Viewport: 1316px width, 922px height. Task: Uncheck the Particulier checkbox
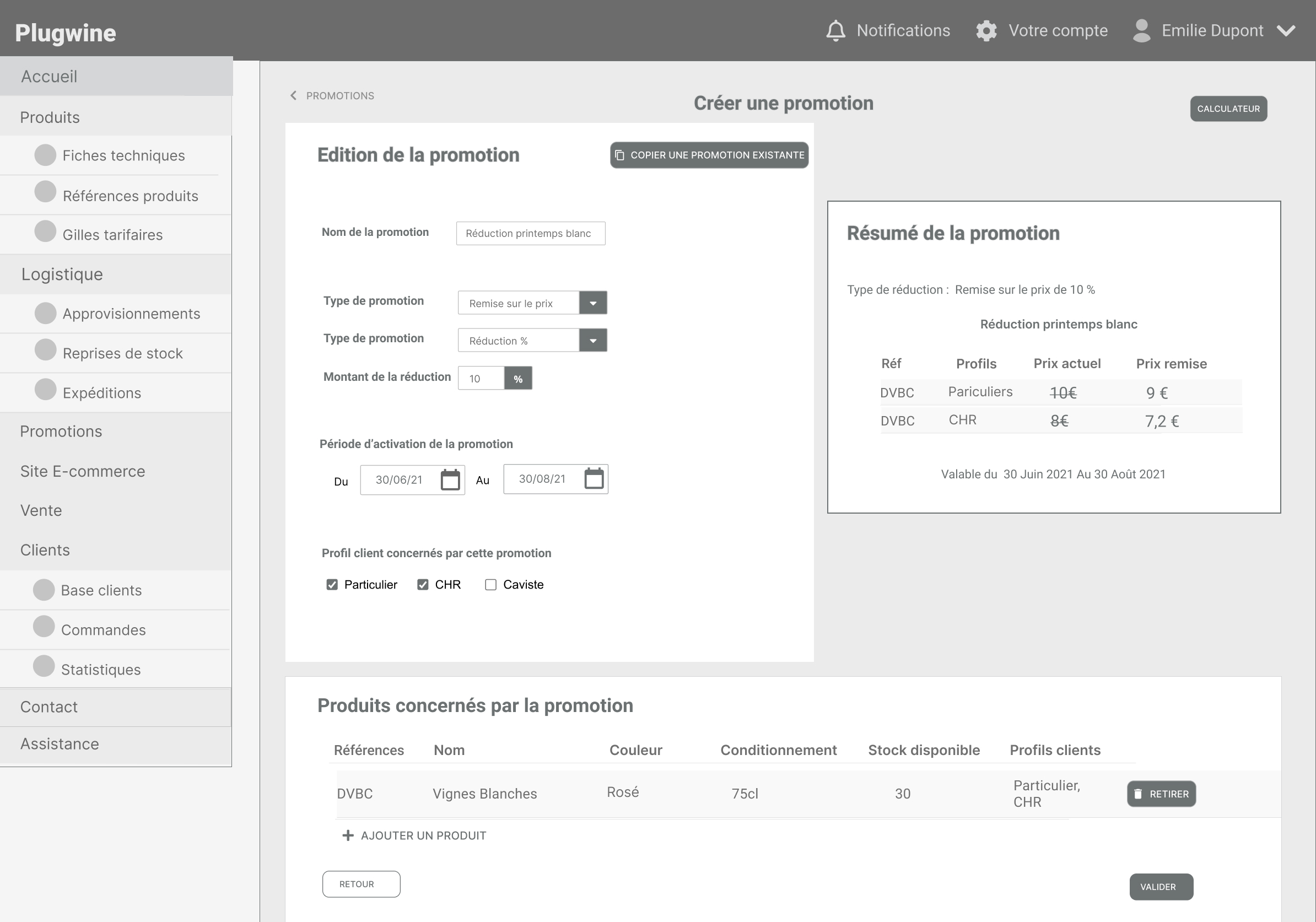(332, 585)
